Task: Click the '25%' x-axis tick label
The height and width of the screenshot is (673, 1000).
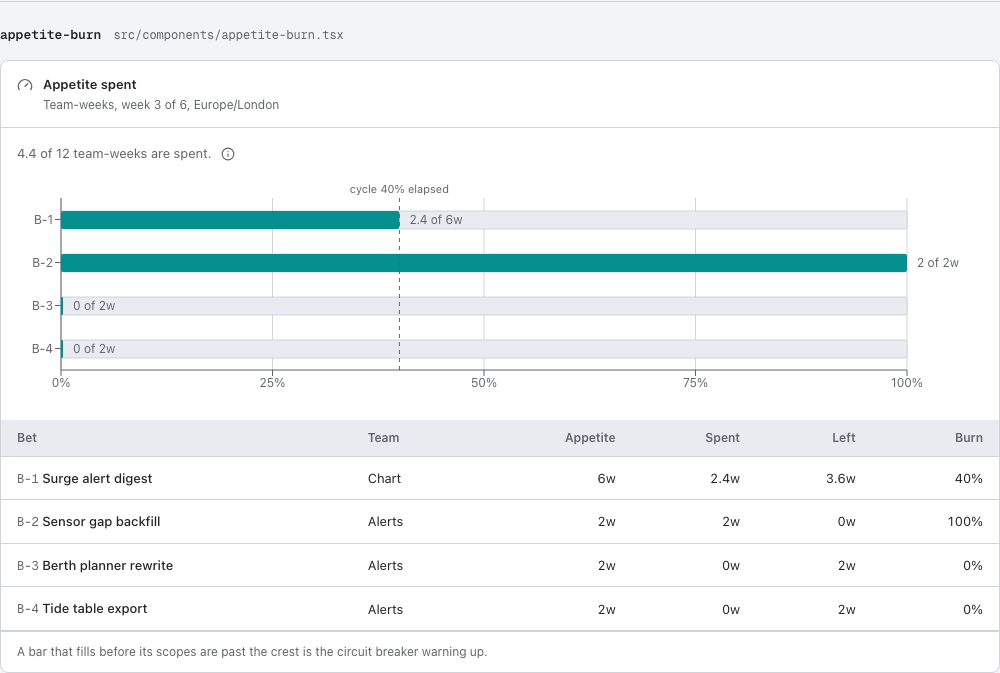Action: (272, 383)
